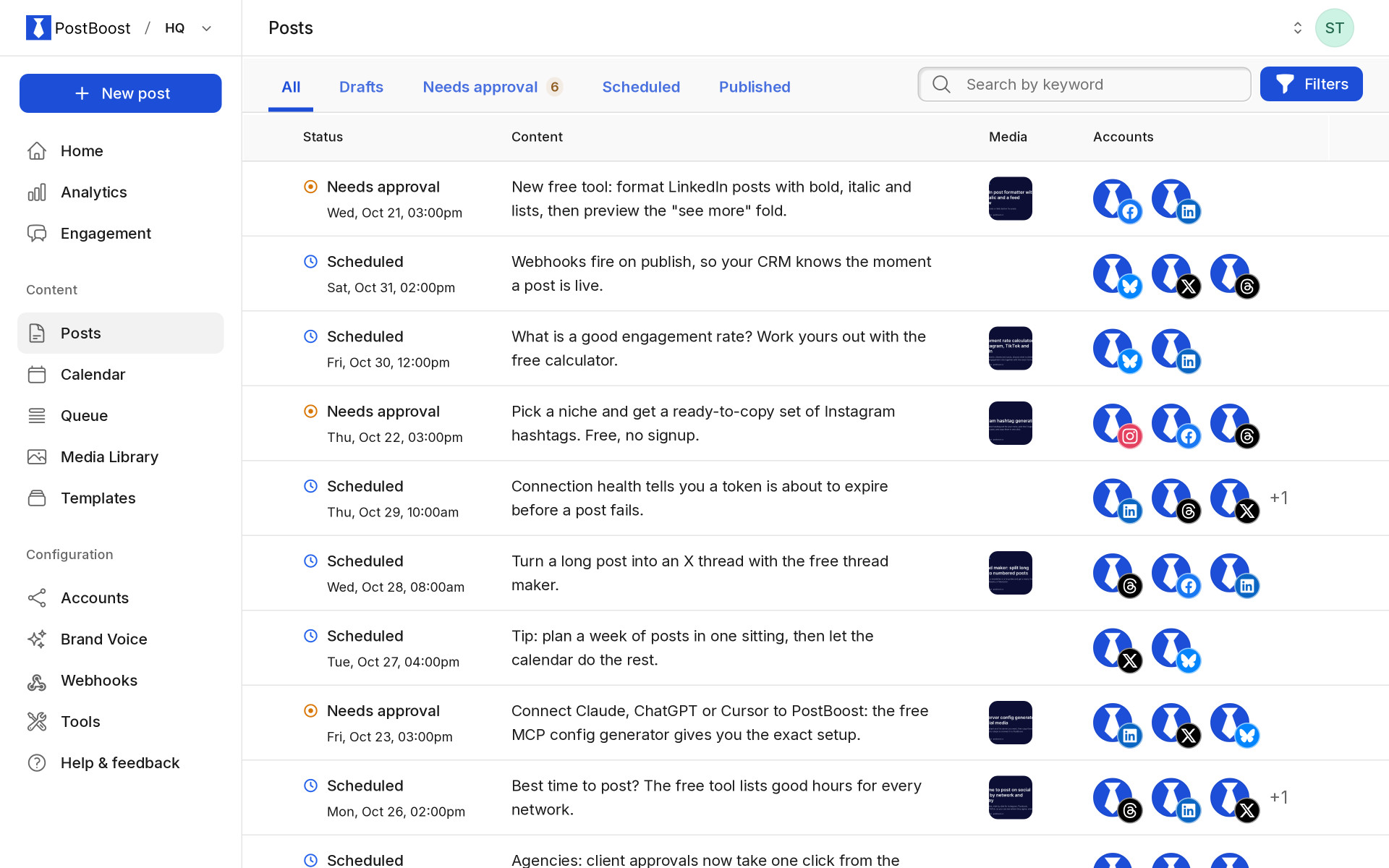Open media thumbnail of MCP config generator post
The image size is (1389, 868).
(x=1010, y=723)
